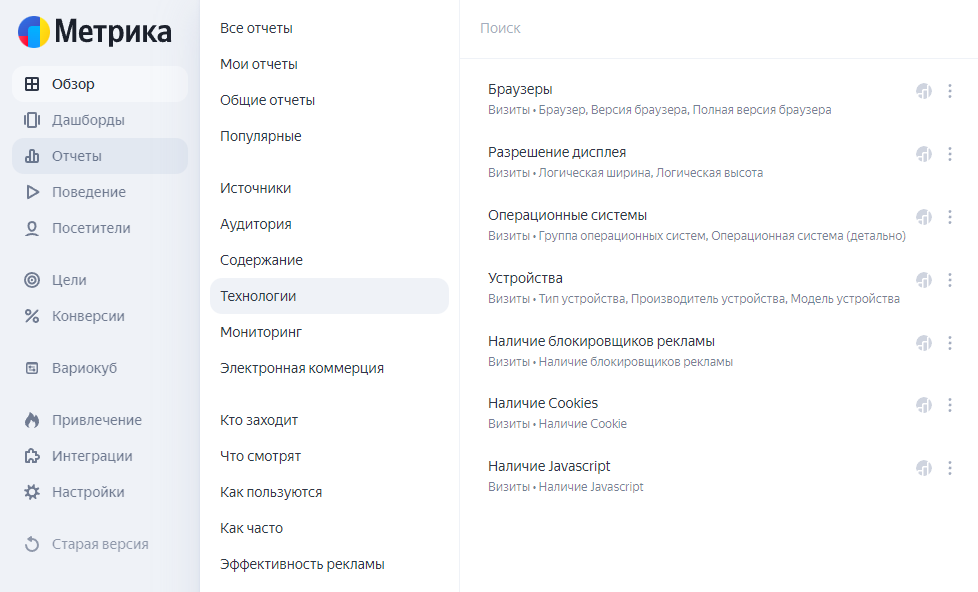This screenshot has width=978, height=592.
Task: Open the Наличие блокировщиков рекламы report
Action: (x=601, y=341)
